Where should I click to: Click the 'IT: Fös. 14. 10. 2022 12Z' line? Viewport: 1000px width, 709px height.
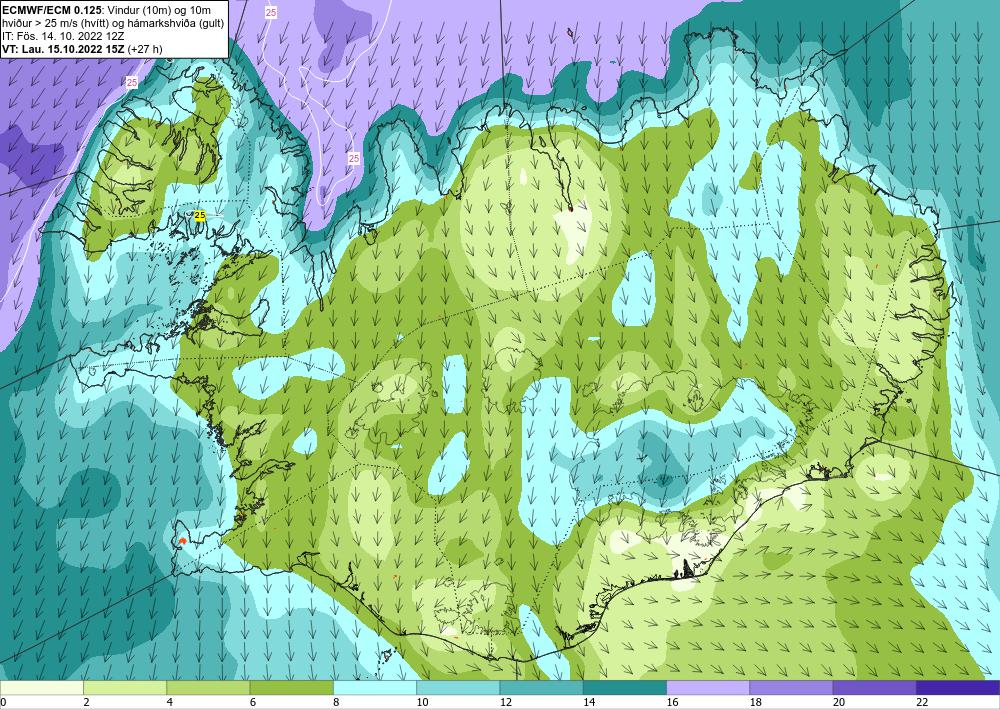63,36
